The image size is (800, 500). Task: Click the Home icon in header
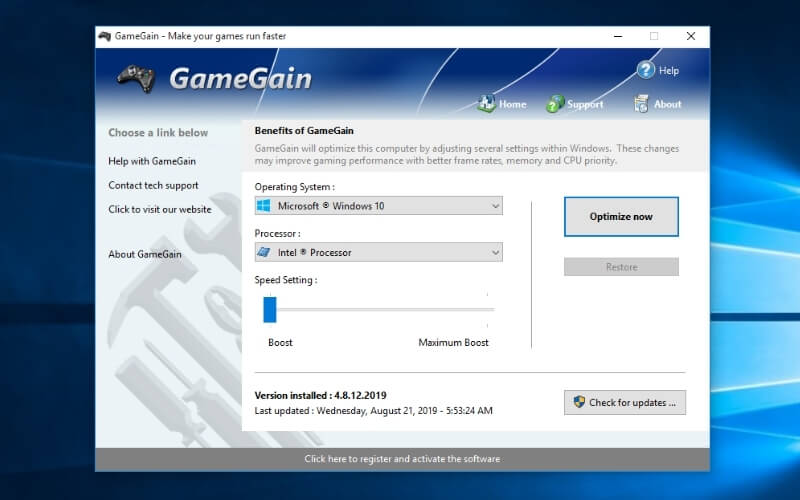(486, 104)
